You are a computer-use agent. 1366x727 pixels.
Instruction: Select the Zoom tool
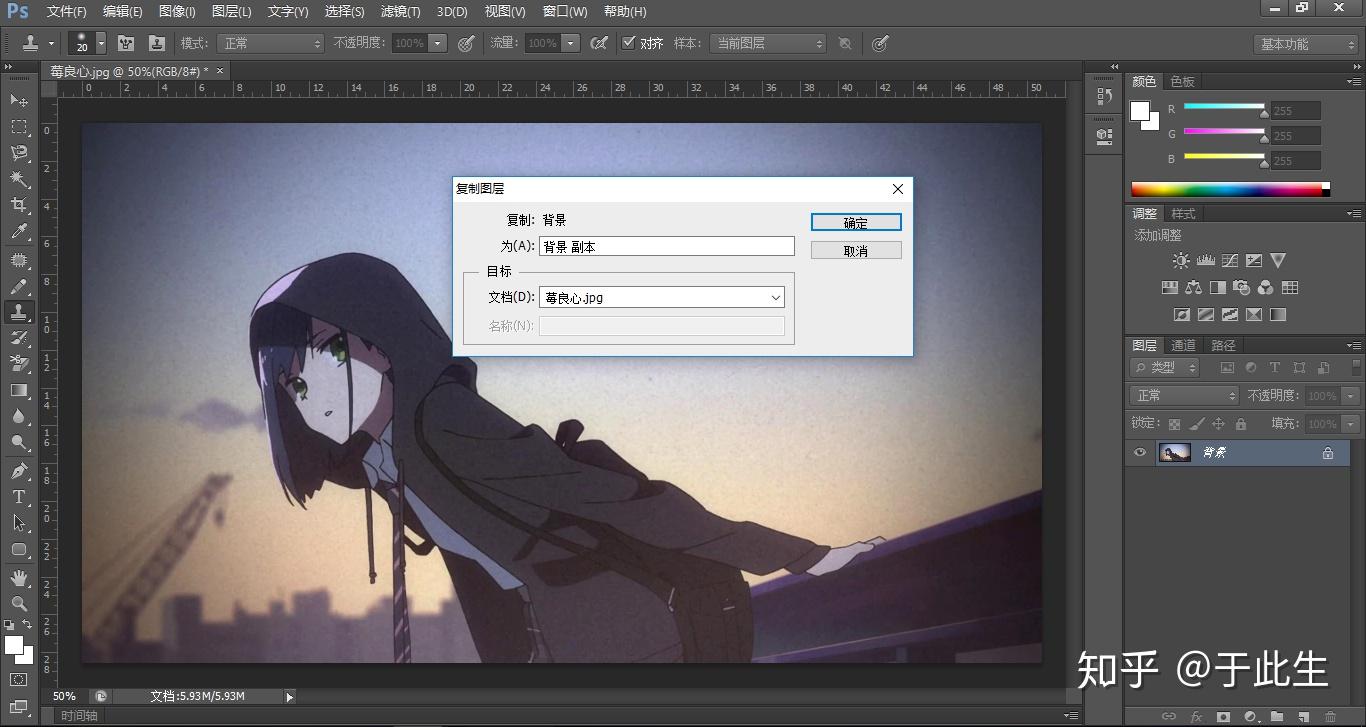19,603
